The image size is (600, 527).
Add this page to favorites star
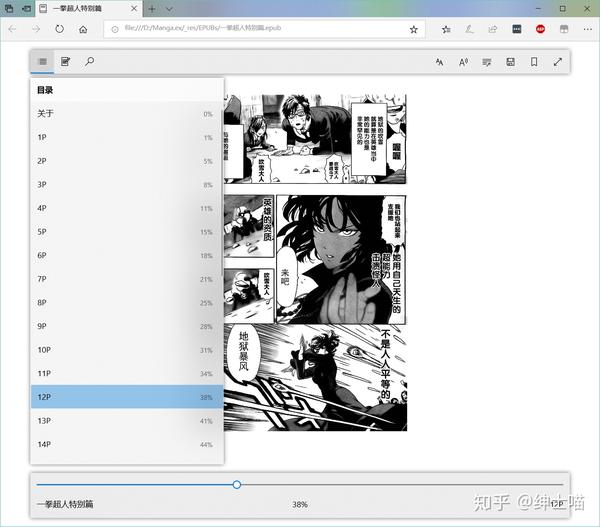point(414,29)
